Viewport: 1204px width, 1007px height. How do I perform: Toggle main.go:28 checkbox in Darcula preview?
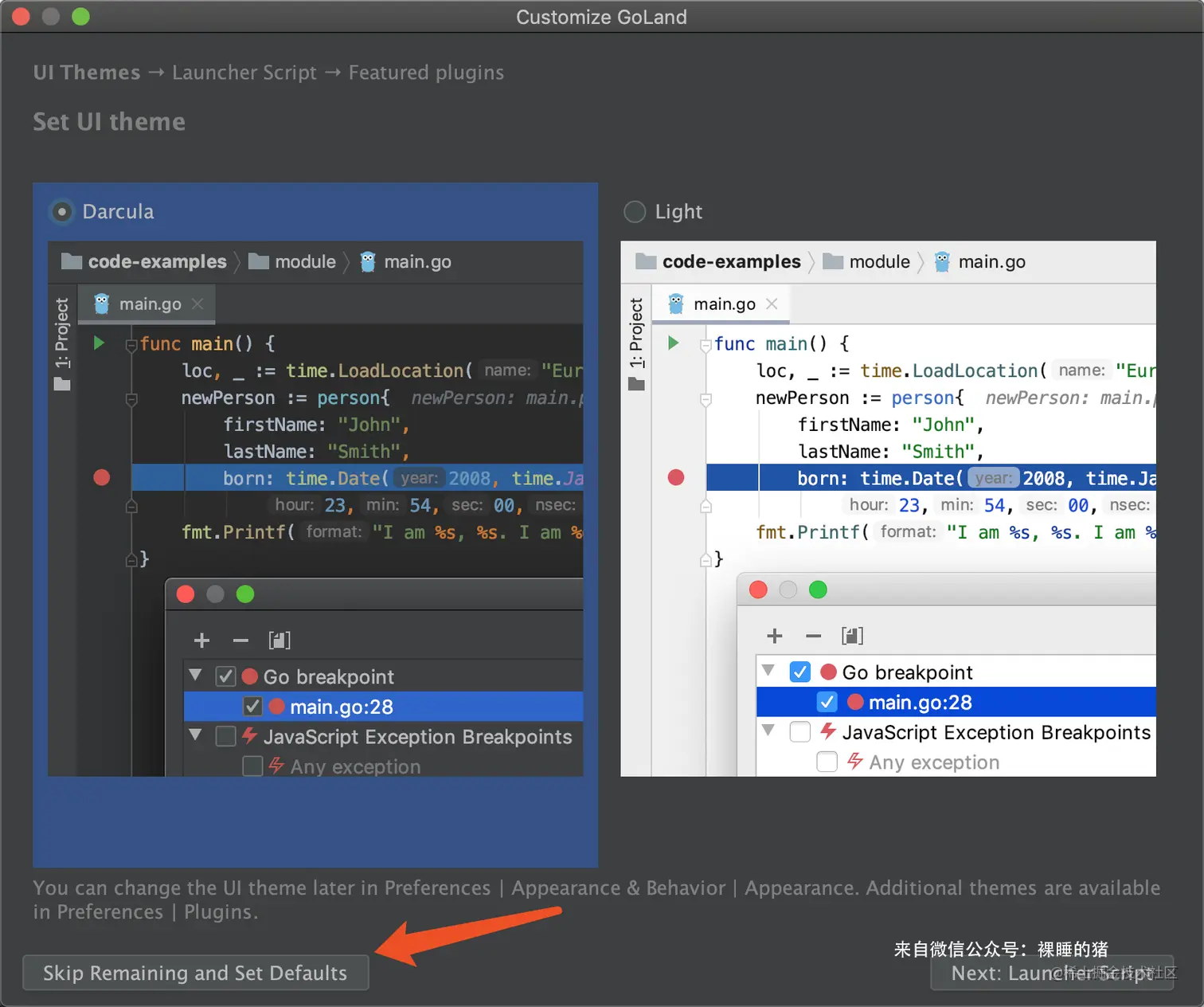(252, 707)
